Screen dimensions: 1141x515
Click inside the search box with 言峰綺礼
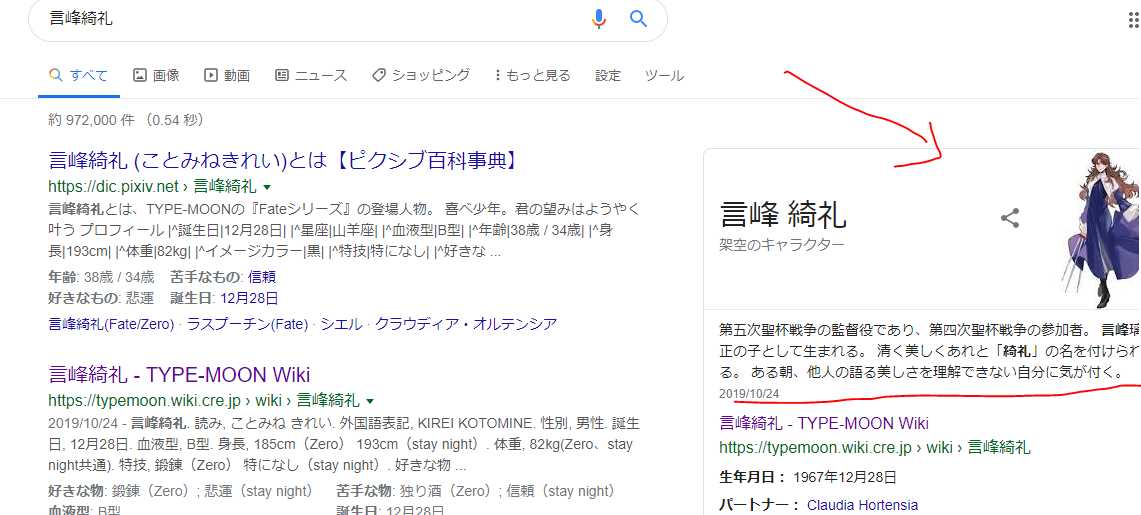click(300, 18)
